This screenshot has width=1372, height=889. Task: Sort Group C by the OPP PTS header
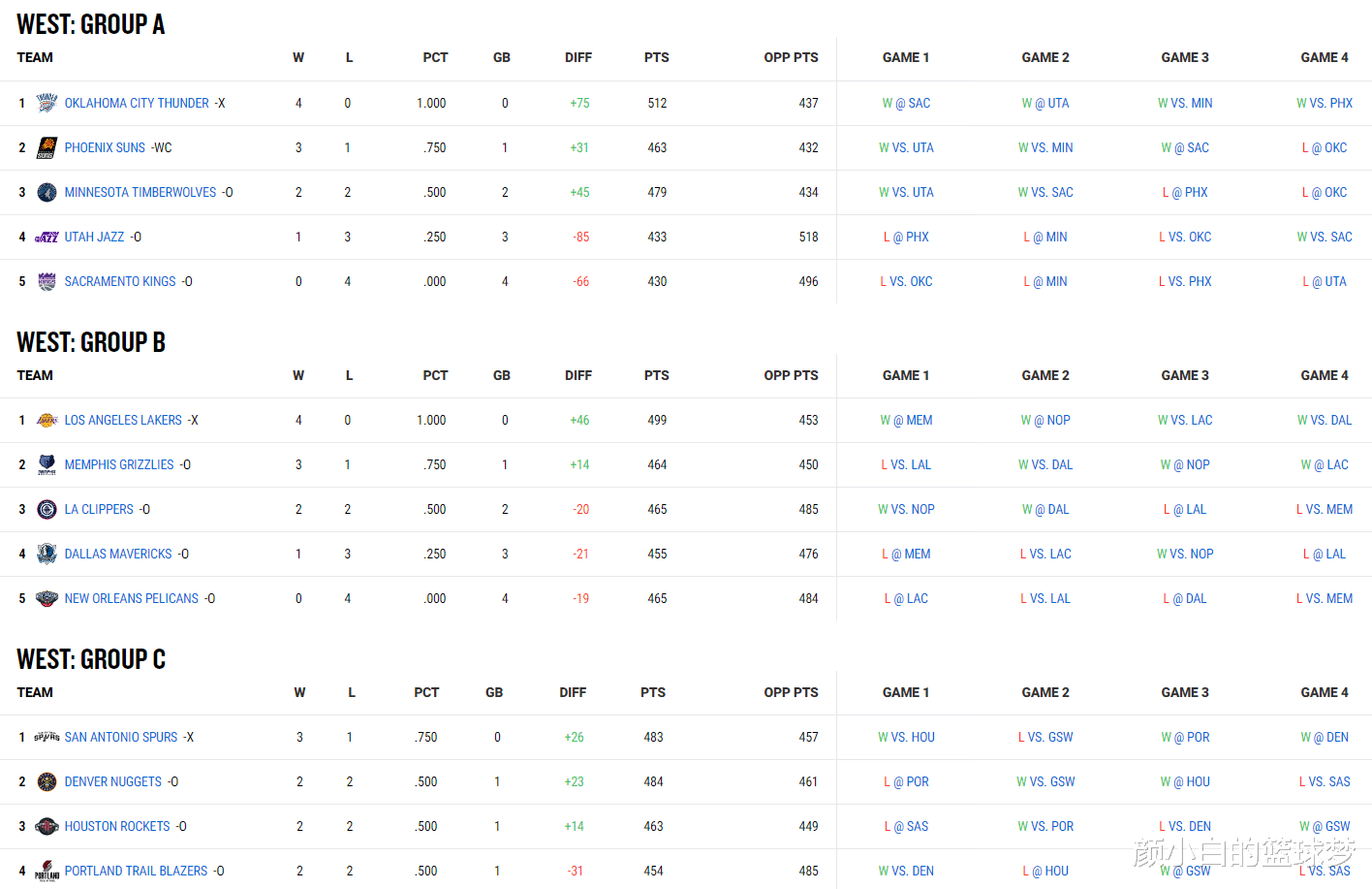(791, 692)
